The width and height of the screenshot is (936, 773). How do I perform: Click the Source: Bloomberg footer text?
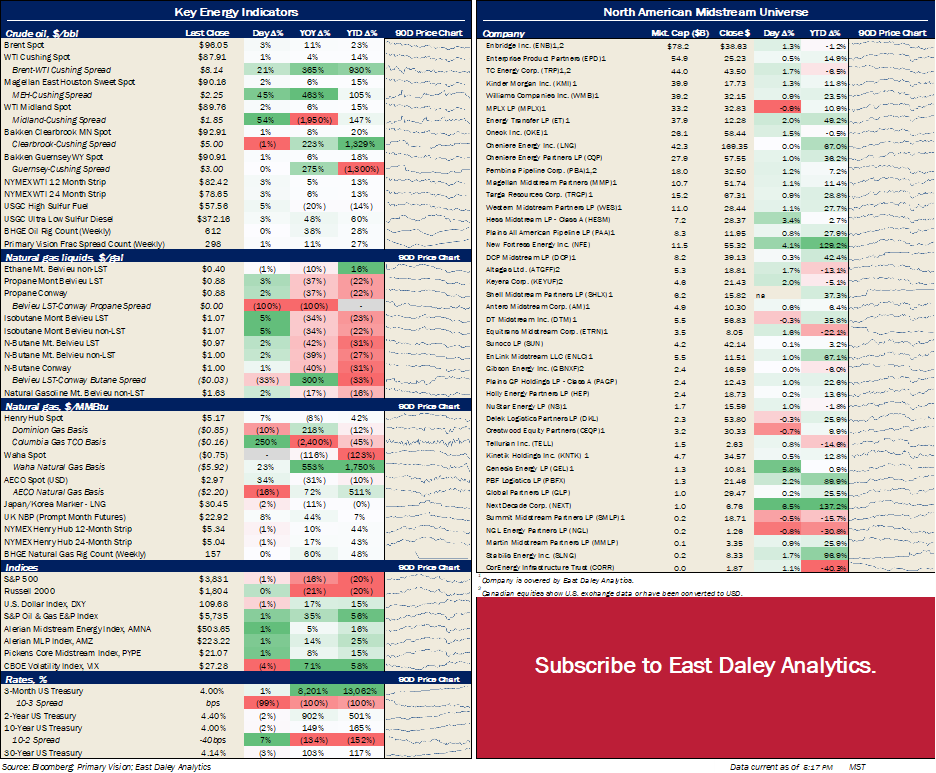[106, 767]
